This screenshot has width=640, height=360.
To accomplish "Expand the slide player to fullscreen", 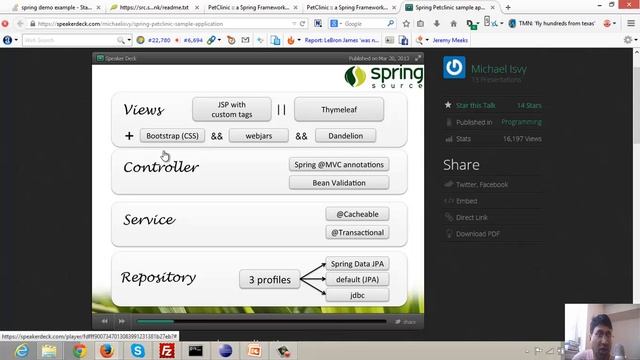I will click(x=418, y=58).
